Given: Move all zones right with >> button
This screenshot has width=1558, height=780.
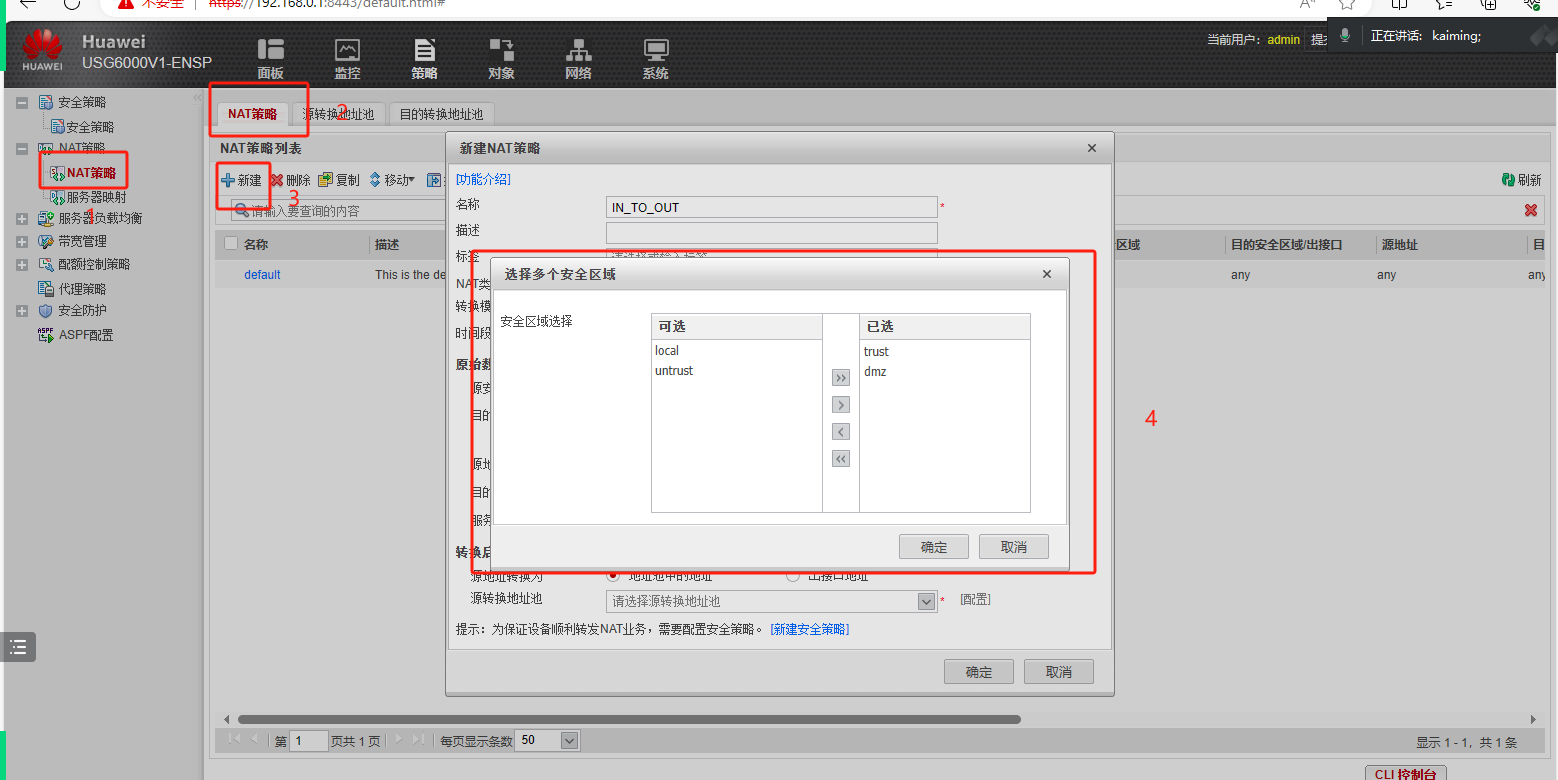Looking at the screenshot, I should pyautogui.click(x=841, y=378).
